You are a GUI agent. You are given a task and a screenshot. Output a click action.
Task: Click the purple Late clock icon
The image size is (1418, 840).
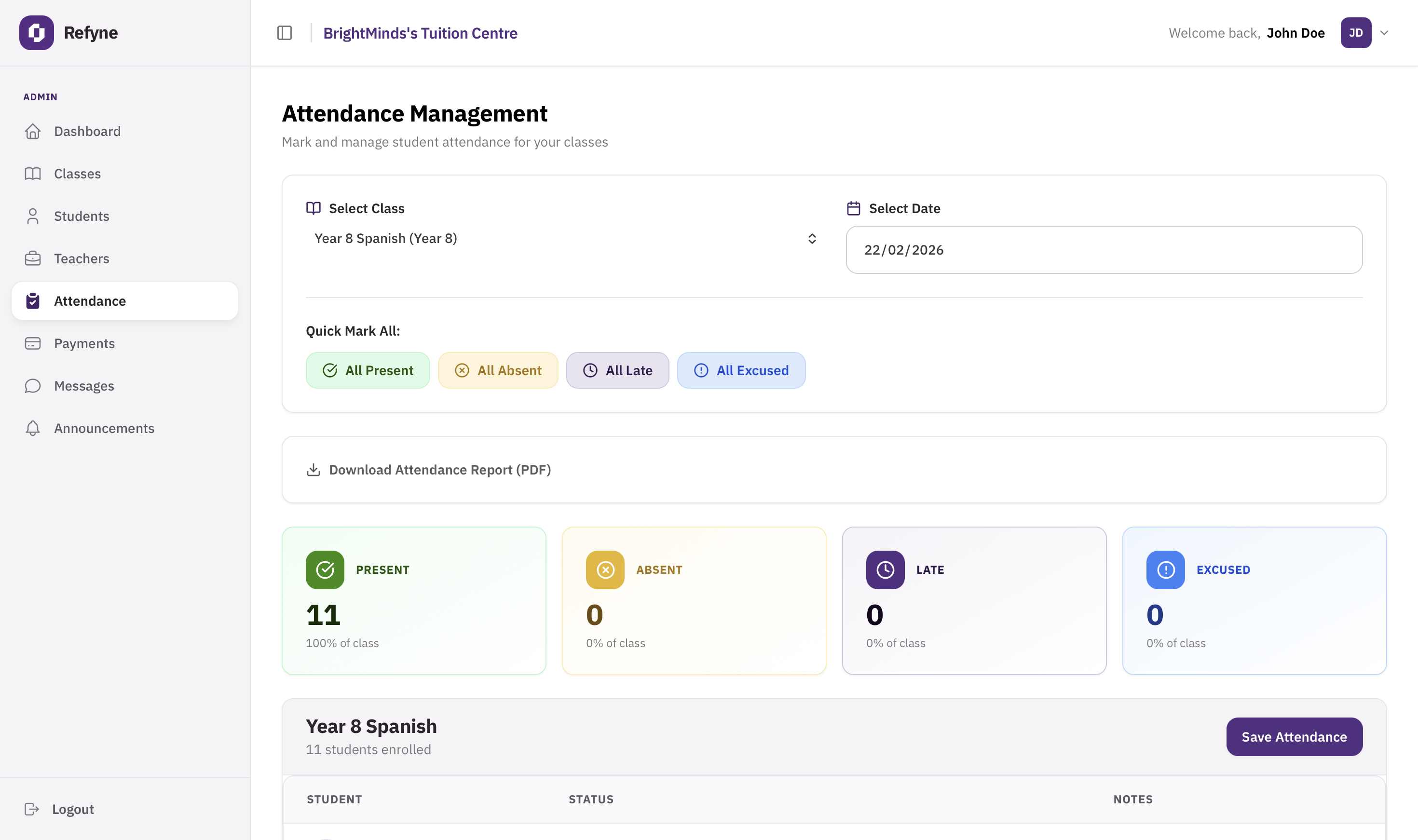pyautogui.click(x=885, y=569)
